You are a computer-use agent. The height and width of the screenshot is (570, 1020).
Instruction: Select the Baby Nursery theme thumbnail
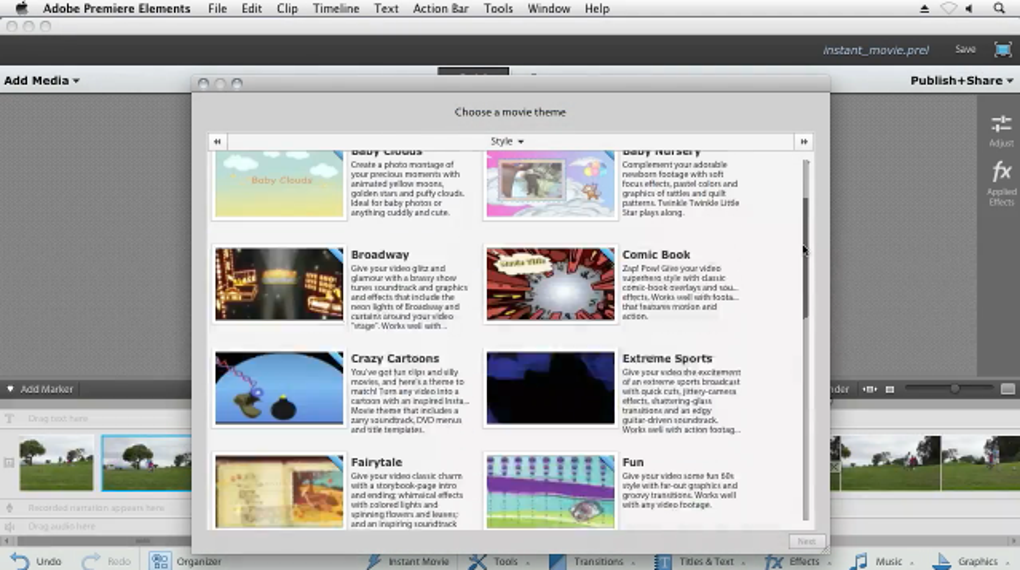pyautogui.click(x=550, y=184)
